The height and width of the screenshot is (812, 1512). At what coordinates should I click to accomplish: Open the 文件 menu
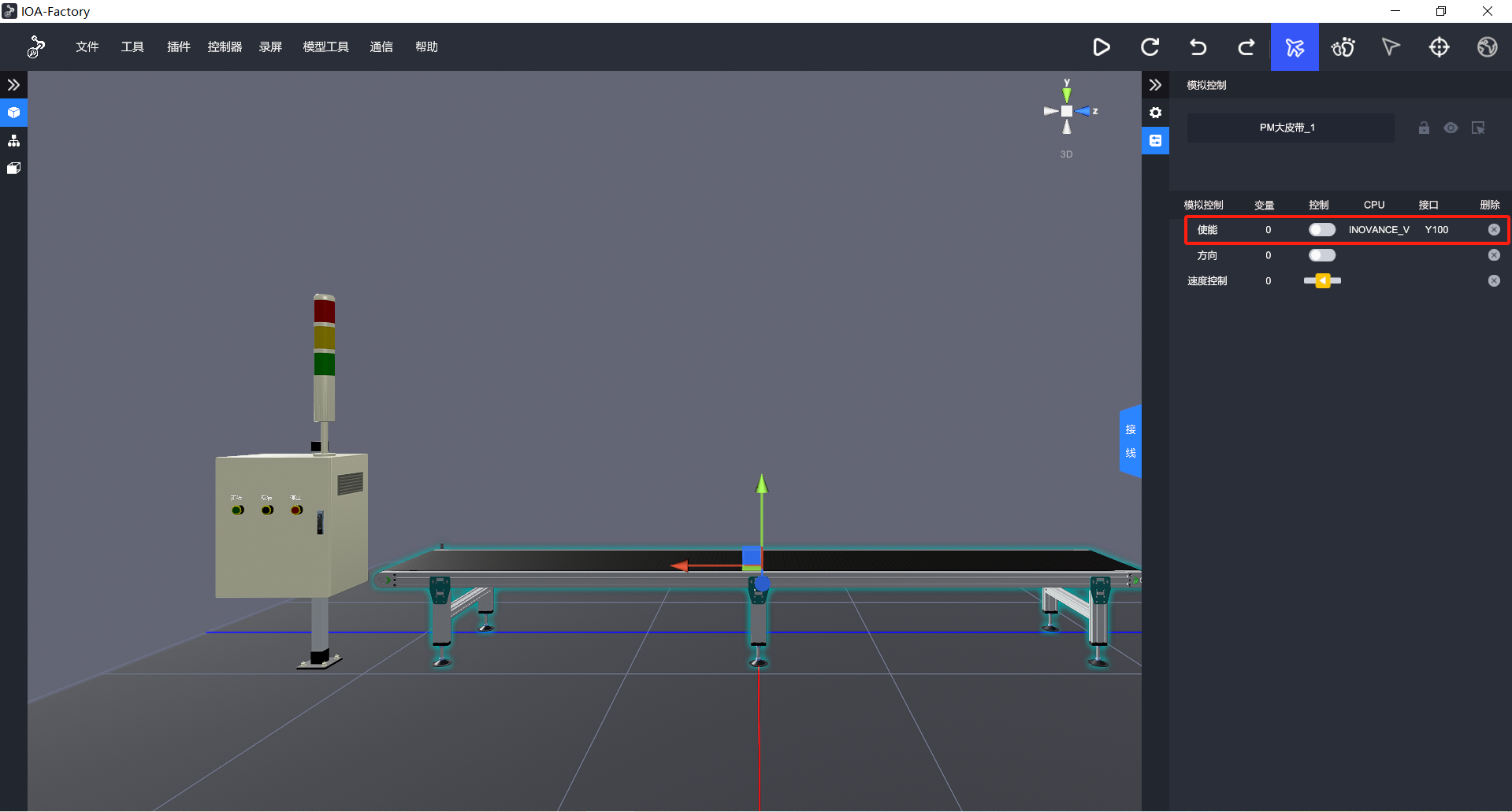tap(87, 47)
